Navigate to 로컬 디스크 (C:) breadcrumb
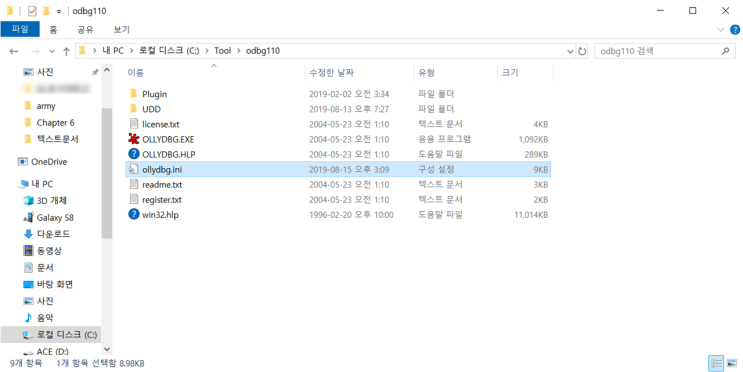This screenshot has width=743, height=372. point(169,51)
